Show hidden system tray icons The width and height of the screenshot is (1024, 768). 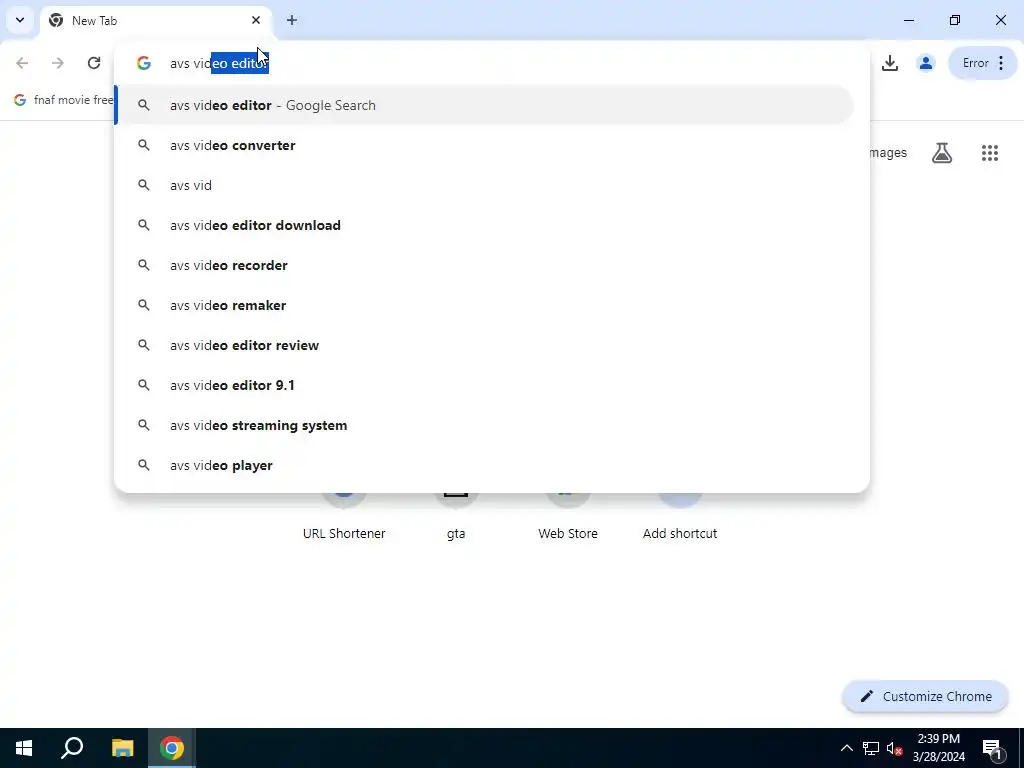(x=846, y=748)
